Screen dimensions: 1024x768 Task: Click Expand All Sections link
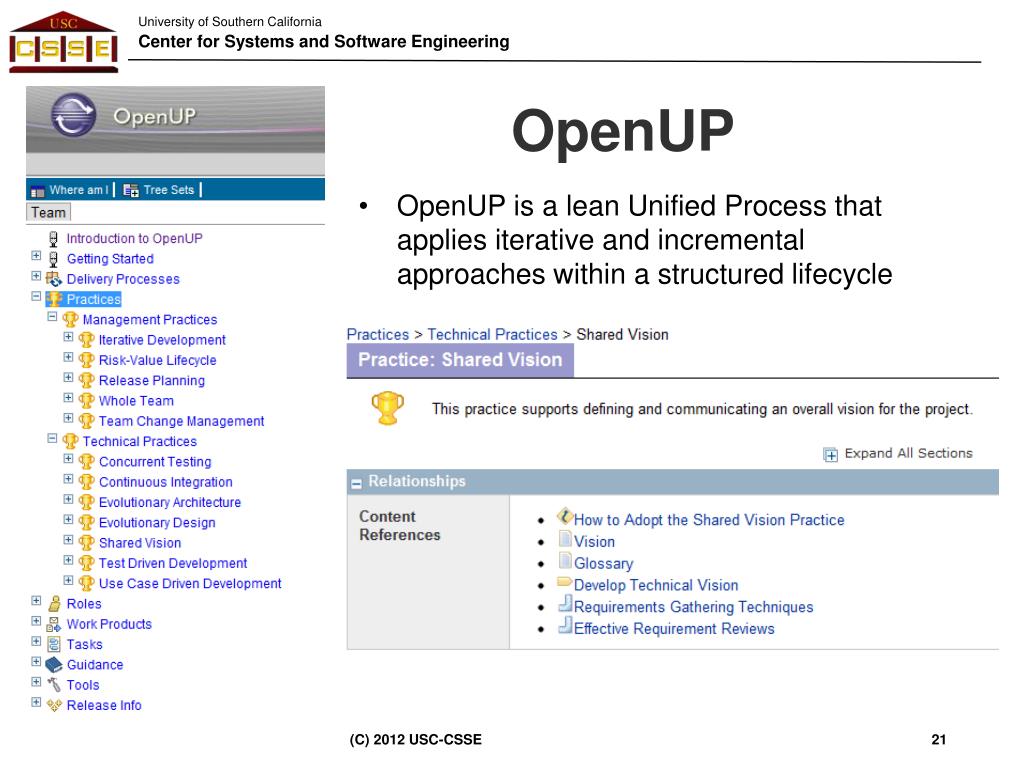point(908,453)
